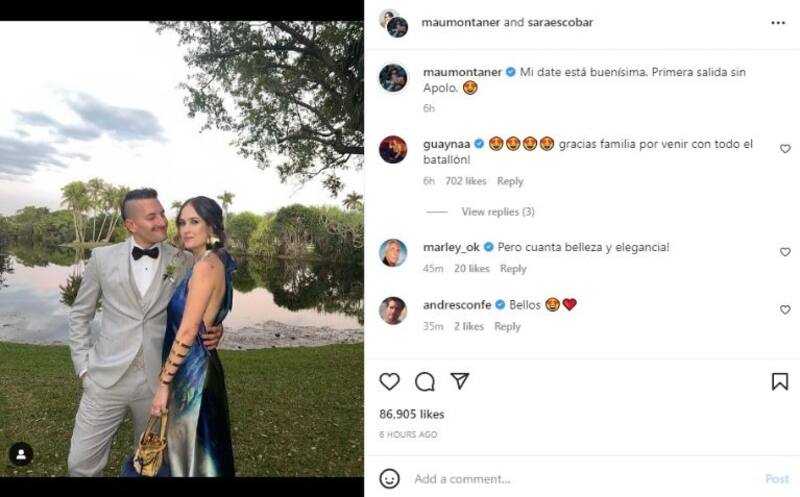Screen dimensions: 800x497
Task: Open guaynaa's profile picture
Action: click(x=393, y=149)
